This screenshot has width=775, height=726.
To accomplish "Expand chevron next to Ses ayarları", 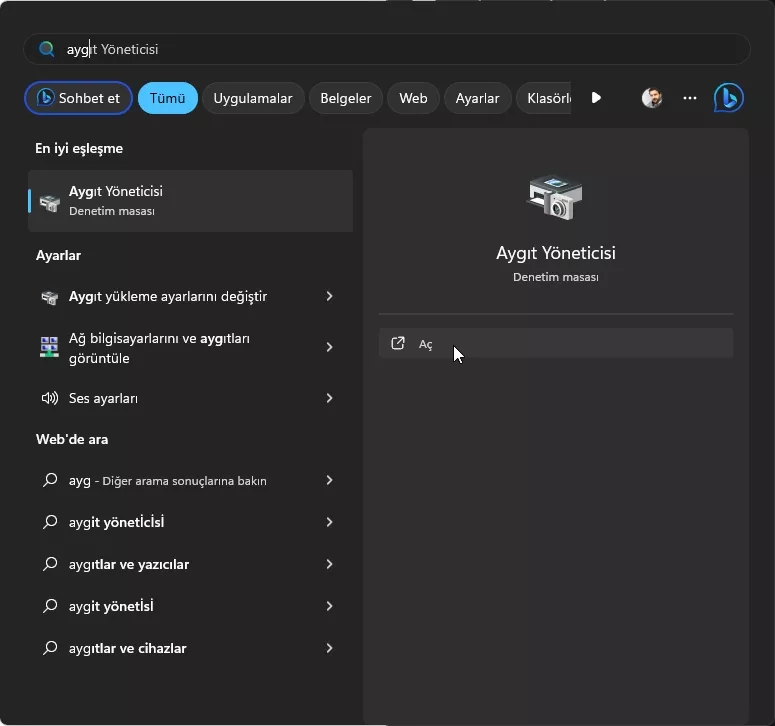I will (x=330, y=398).
